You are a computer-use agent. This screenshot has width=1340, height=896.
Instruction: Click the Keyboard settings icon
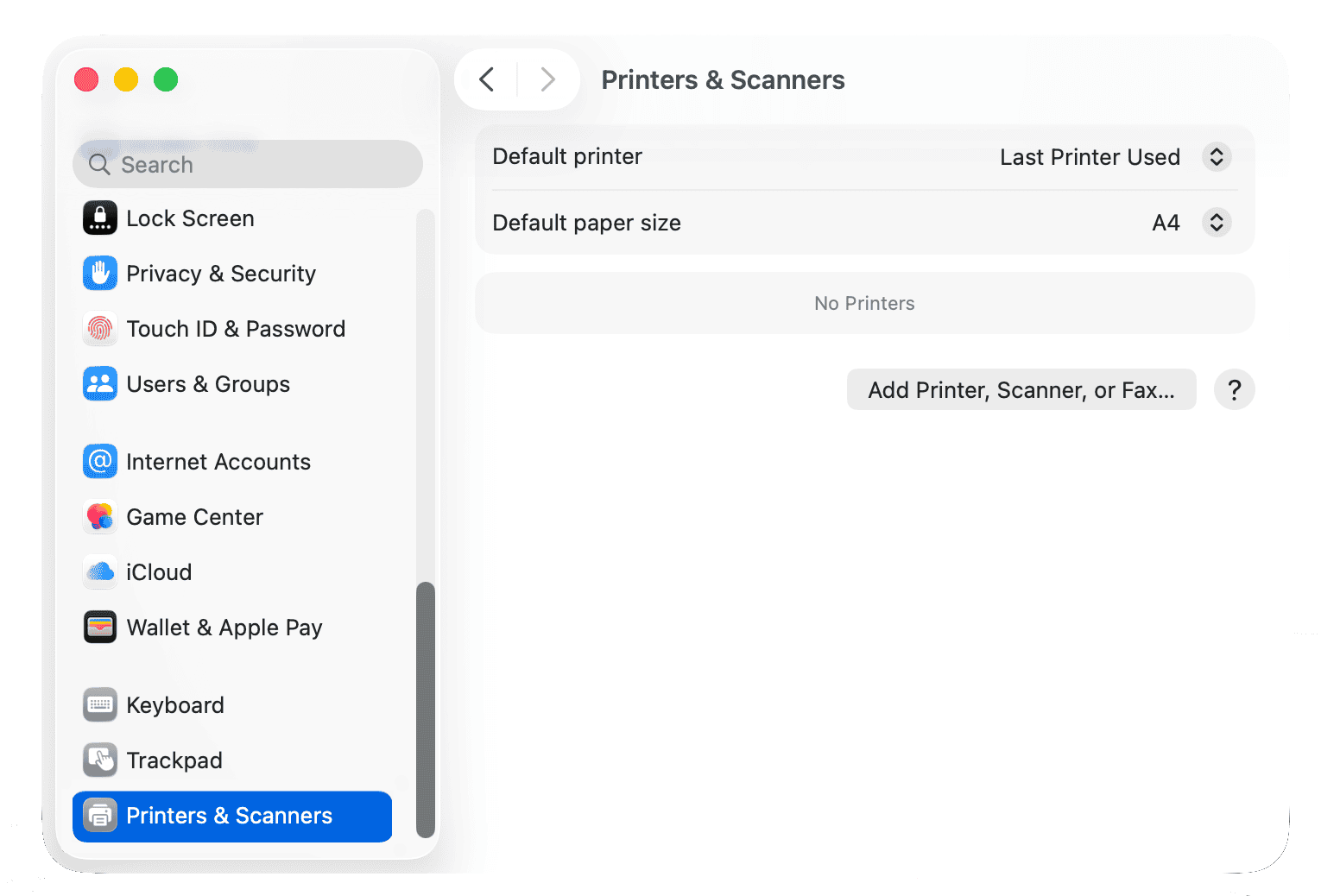point(99,704)
